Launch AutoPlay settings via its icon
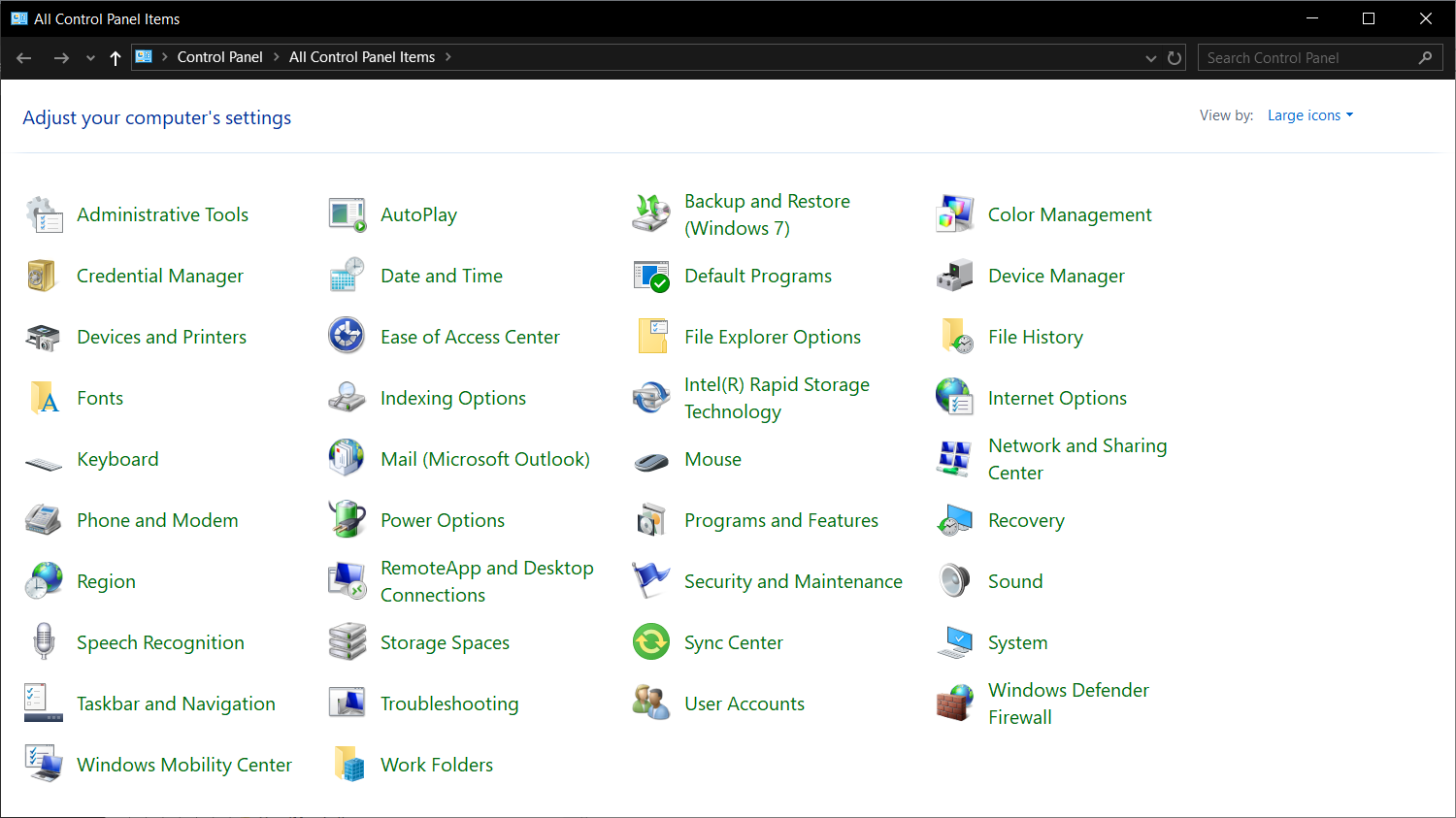Viewport: 1456px width, 818px height. [347, 214]
